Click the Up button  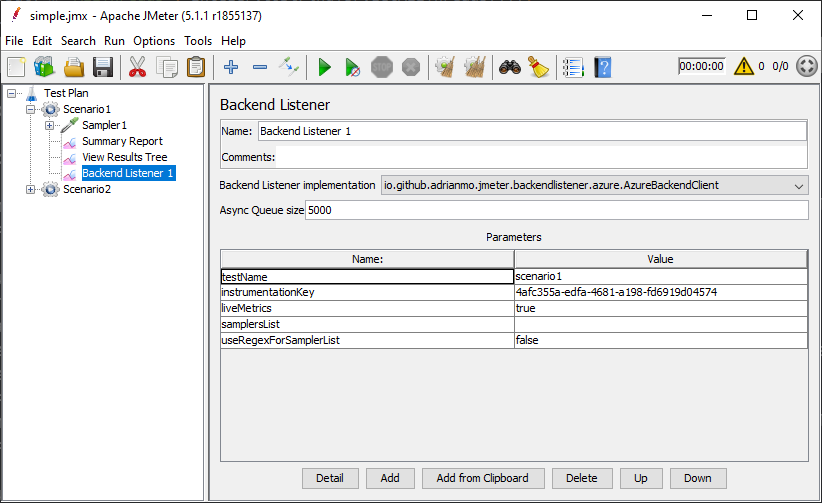(x=641, y=478)
